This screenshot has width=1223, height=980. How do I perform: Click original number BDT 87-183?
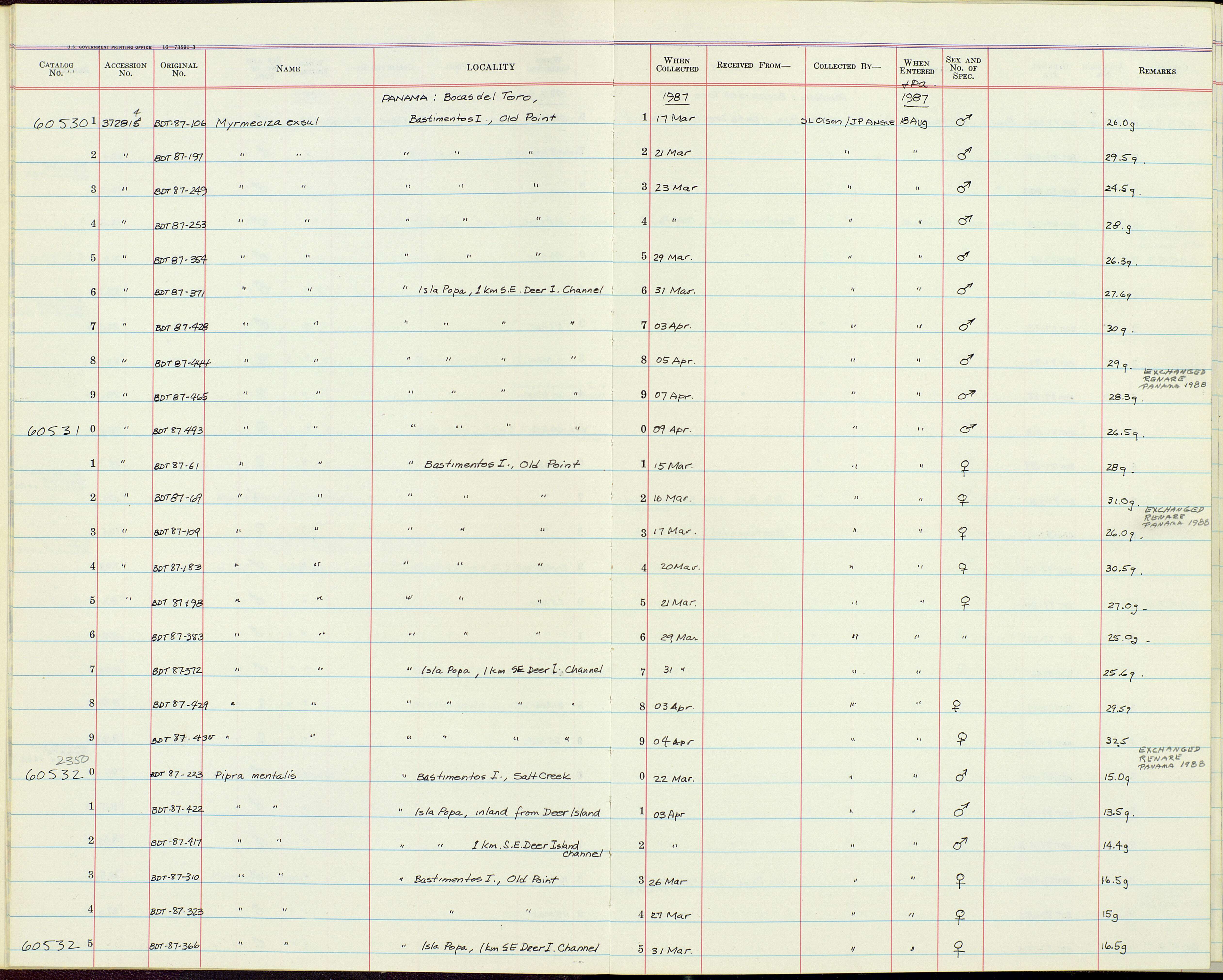click(x=178, y=568)
